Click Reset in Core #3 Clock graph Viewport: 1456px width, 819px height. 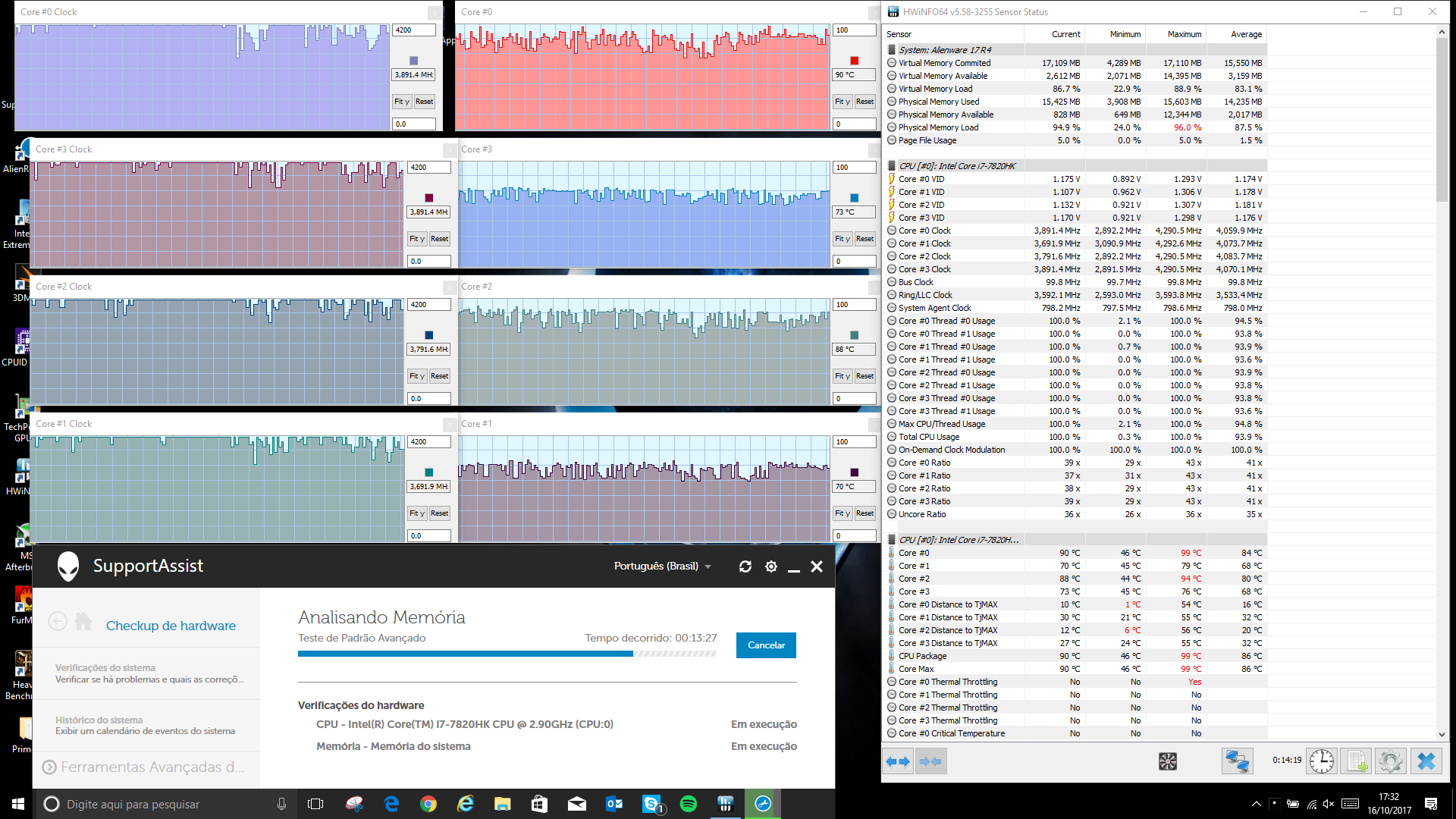tap(440, 239)
